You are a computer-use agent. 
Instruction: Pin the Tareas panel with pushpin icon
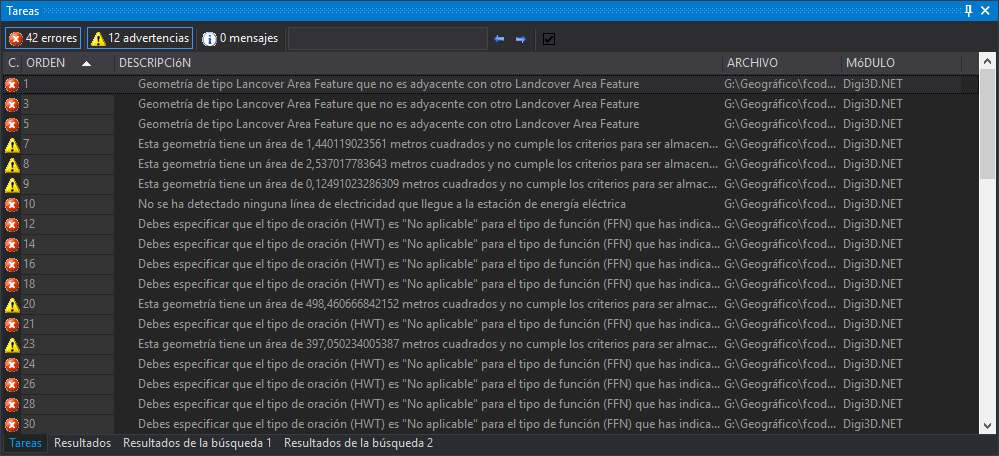click(x=968, y=10)
